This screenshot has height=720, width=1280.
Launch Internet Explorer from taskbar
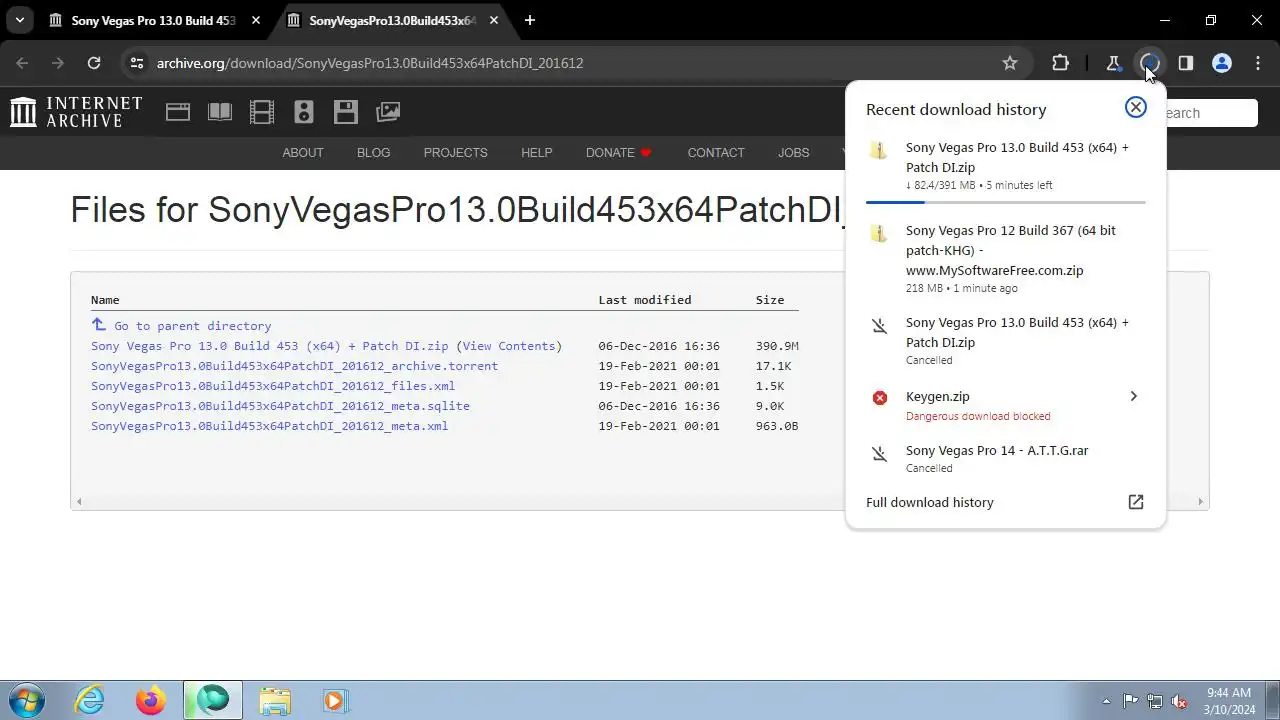pyautogui.click(x=90, y=700)
